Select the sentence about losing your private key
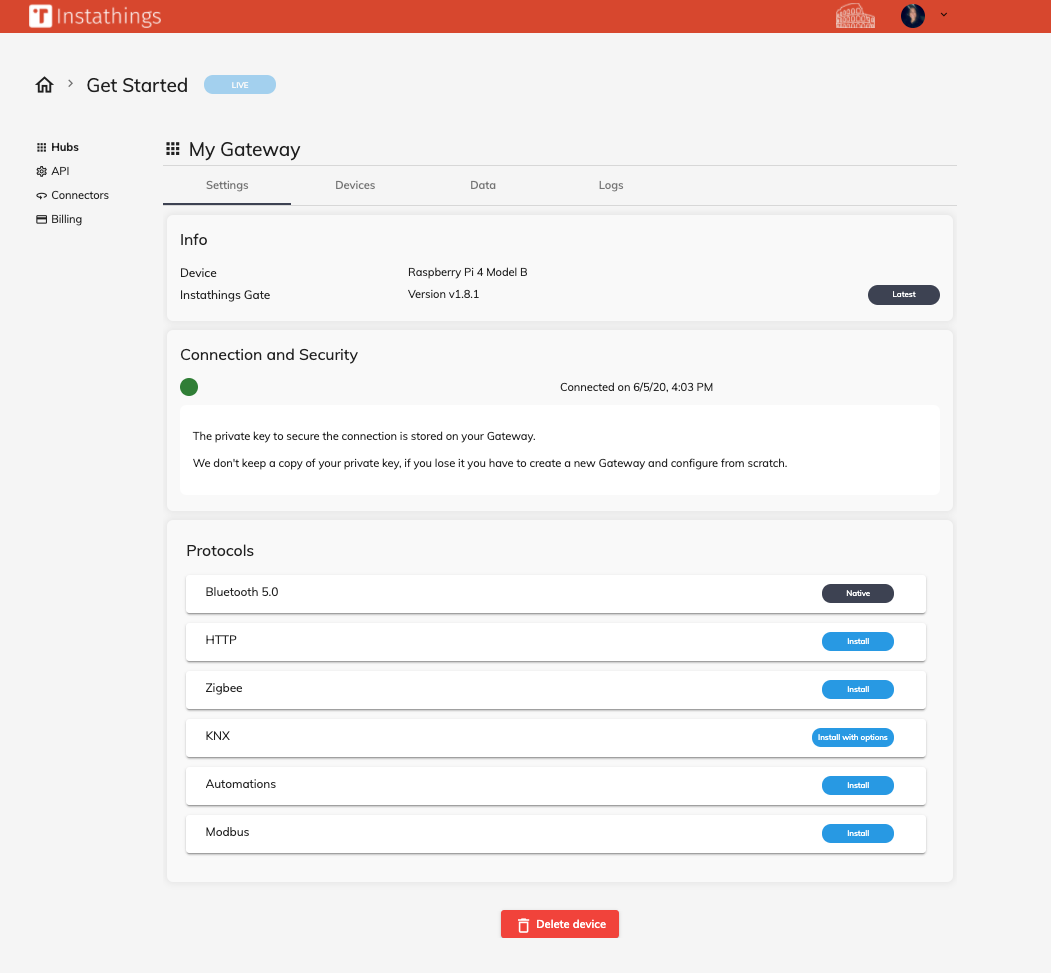 click(490, 463)
